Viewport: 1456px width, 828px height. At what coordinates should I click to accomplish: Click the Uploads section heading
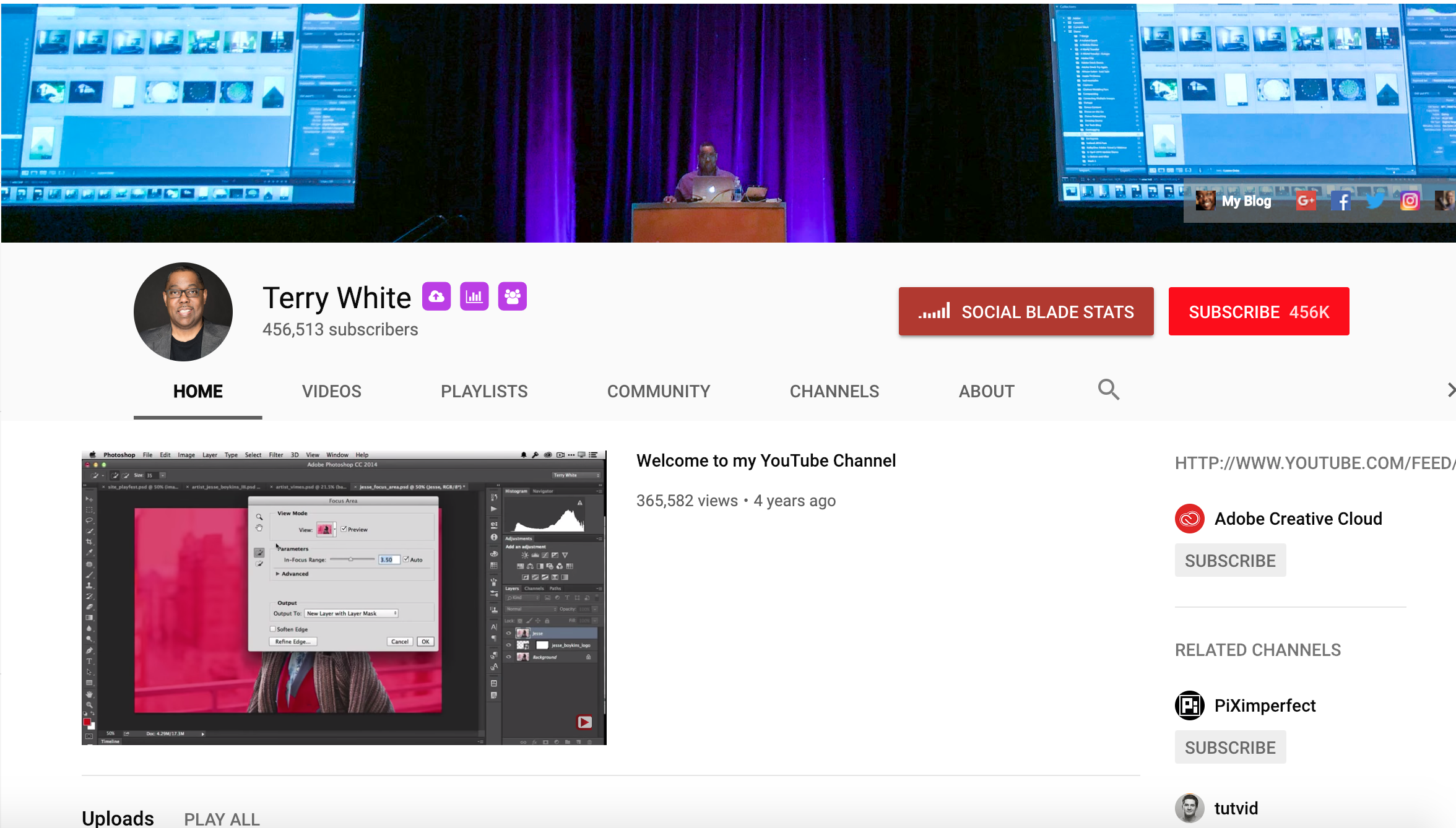tap(118, 818)
